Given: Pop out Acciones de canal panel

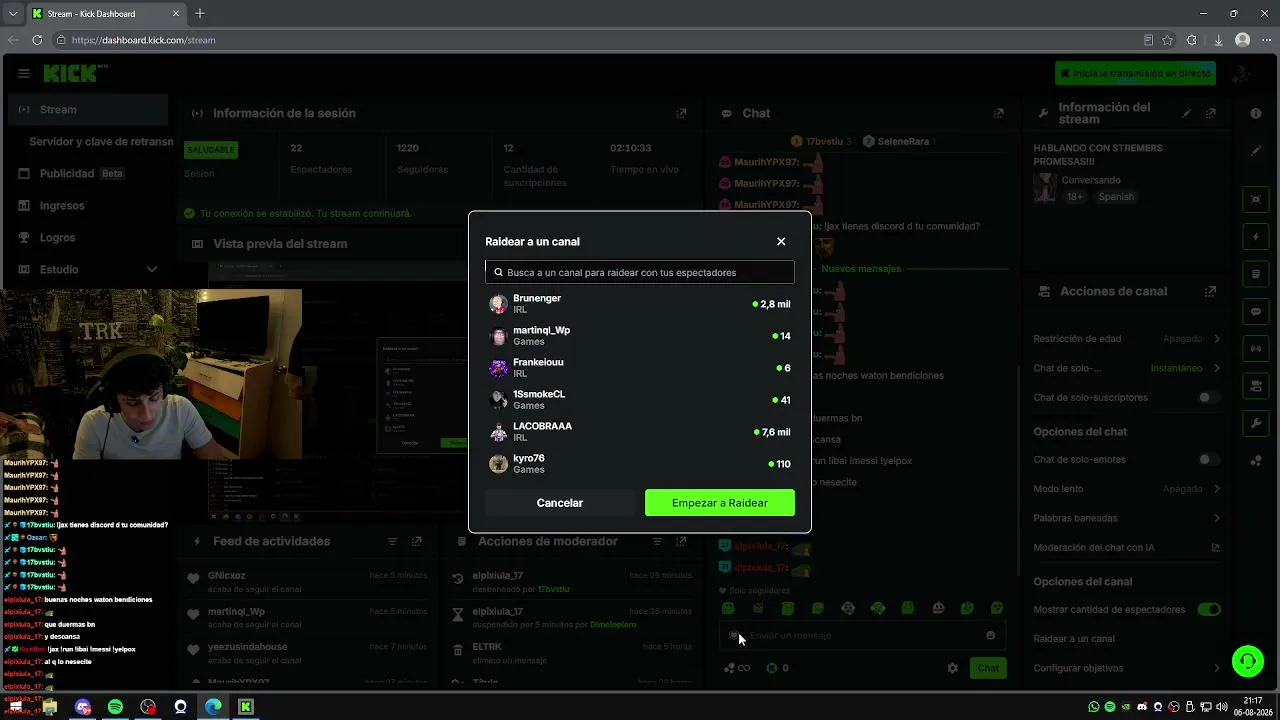Looking at the screenshot, I should pyautogui.click(x=1210, y=292).
